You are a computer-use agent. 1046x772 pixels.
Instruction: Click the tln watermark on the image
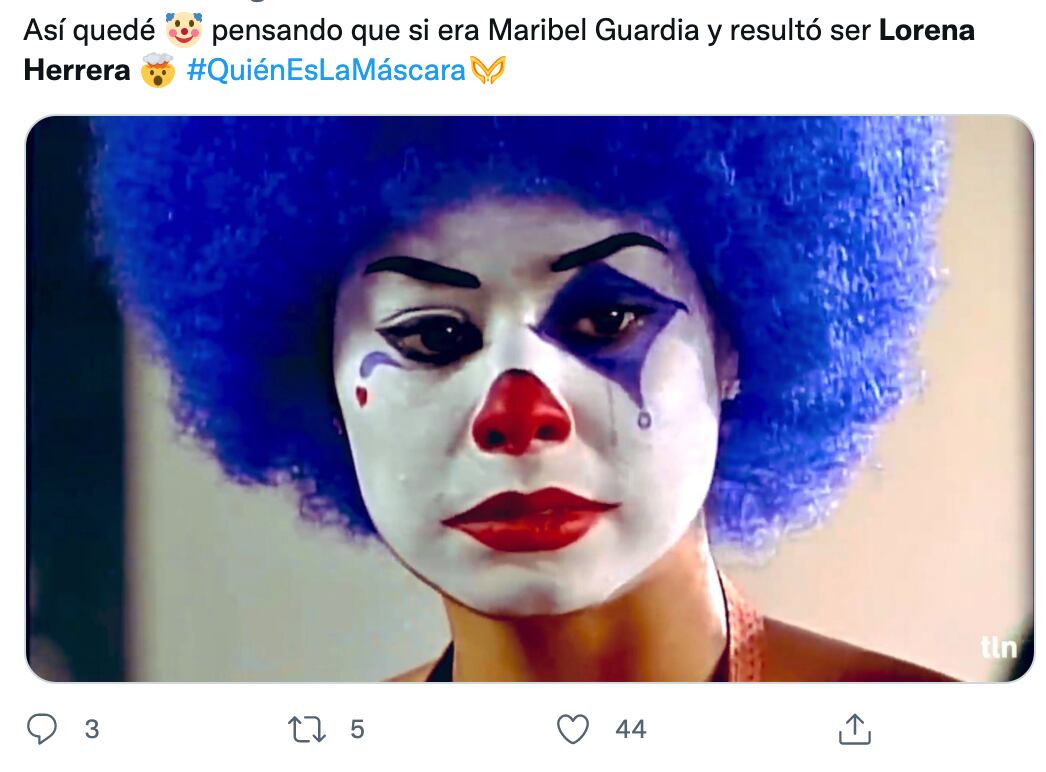[998, 647]
